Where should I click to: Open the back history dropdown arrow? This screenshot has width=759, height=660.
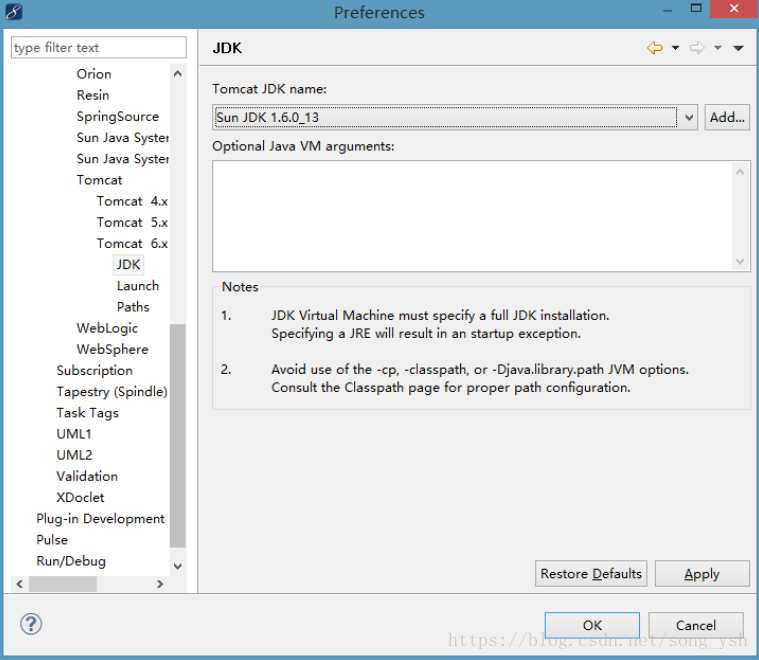[675, 48]
